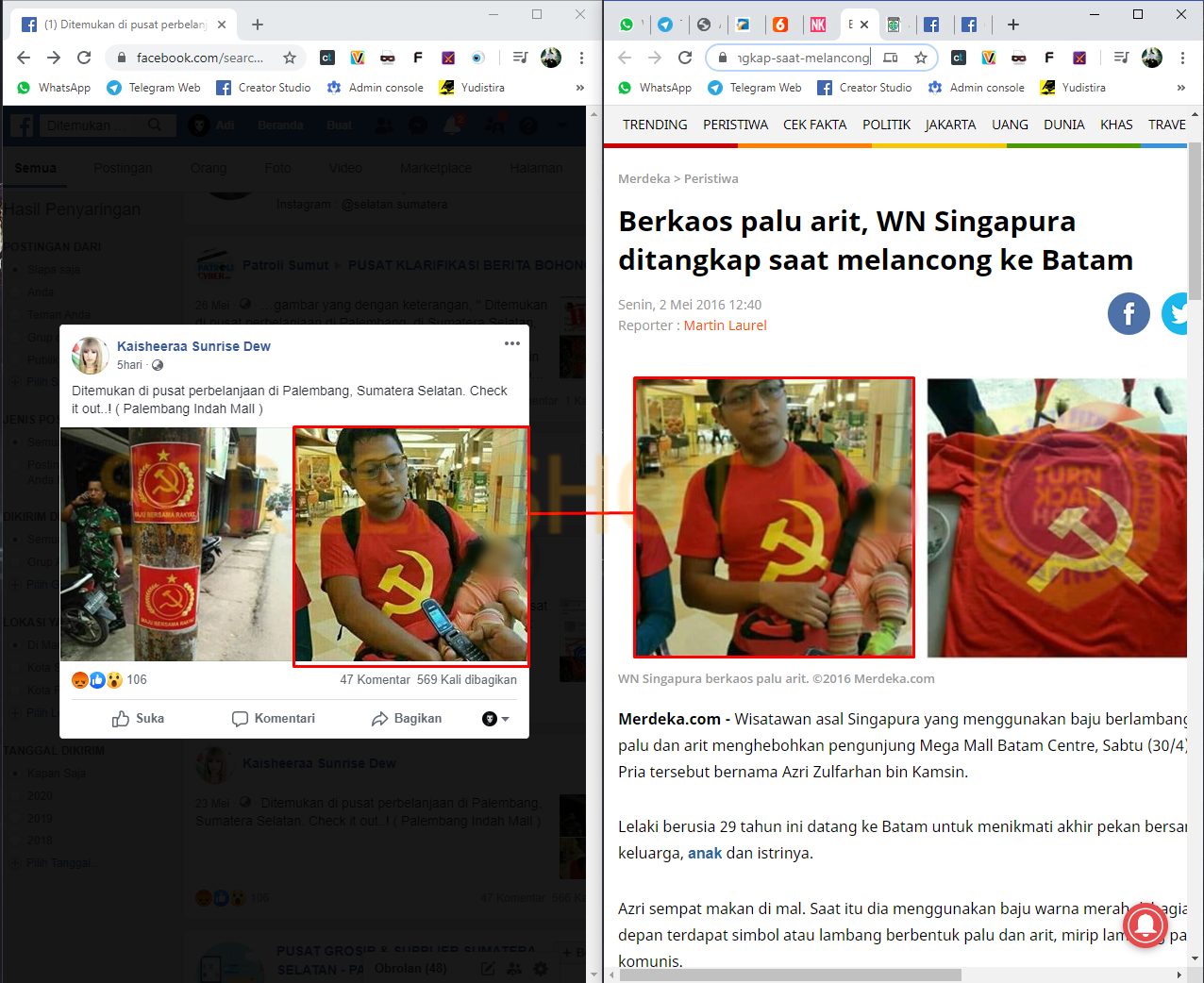
Task: Open the Chrome three-dot menu in the Merdeka window
Action: coord(1183,58)
